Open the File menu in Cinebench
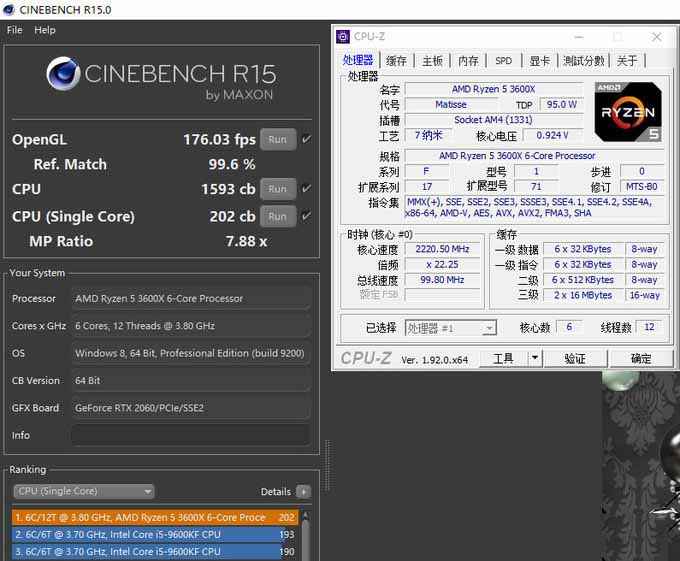The image size is (680, 561). pos(14,30)
